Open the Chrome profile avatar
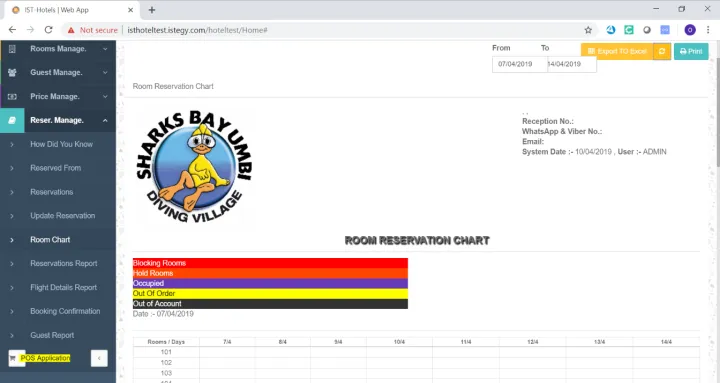720x383 pixels. pyautogui.click(x=690, y=30)
